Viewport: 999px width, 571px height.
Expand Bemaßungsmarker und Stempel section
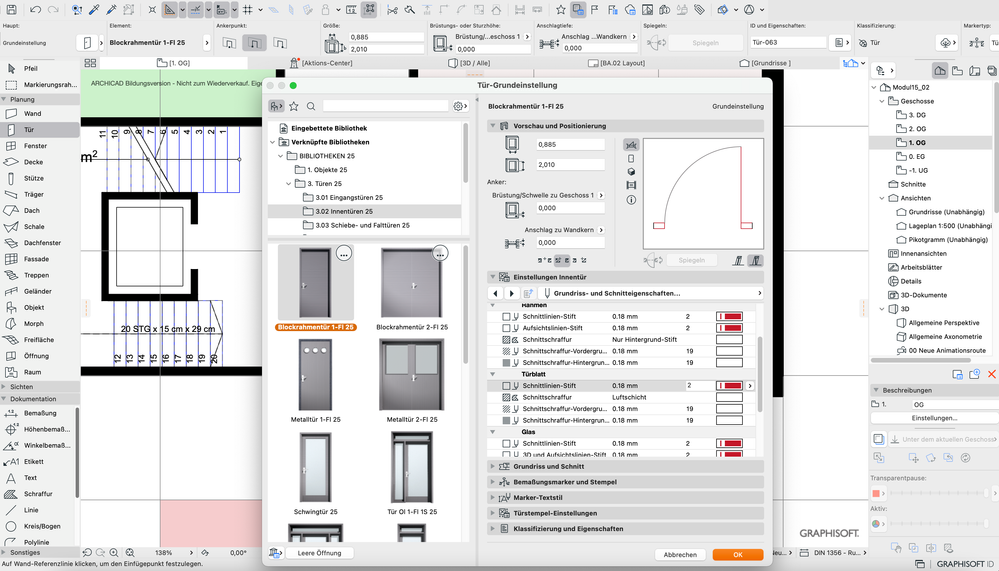(492, 482)
